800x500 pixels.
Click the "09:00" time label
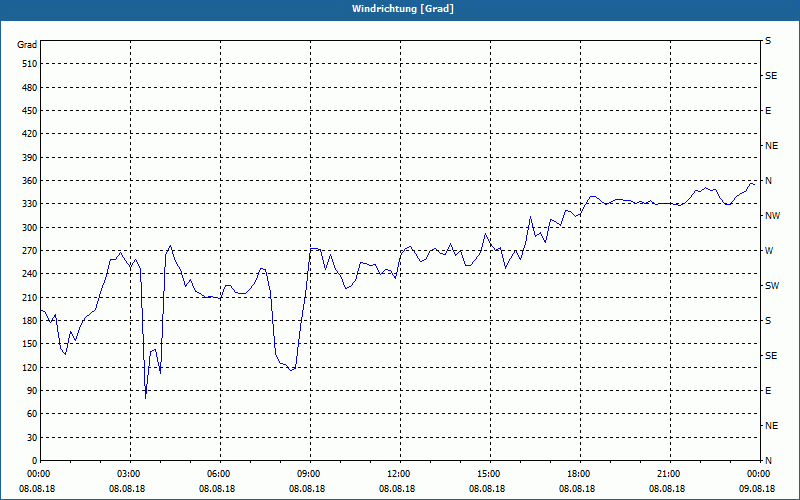(x=307, y=474)
